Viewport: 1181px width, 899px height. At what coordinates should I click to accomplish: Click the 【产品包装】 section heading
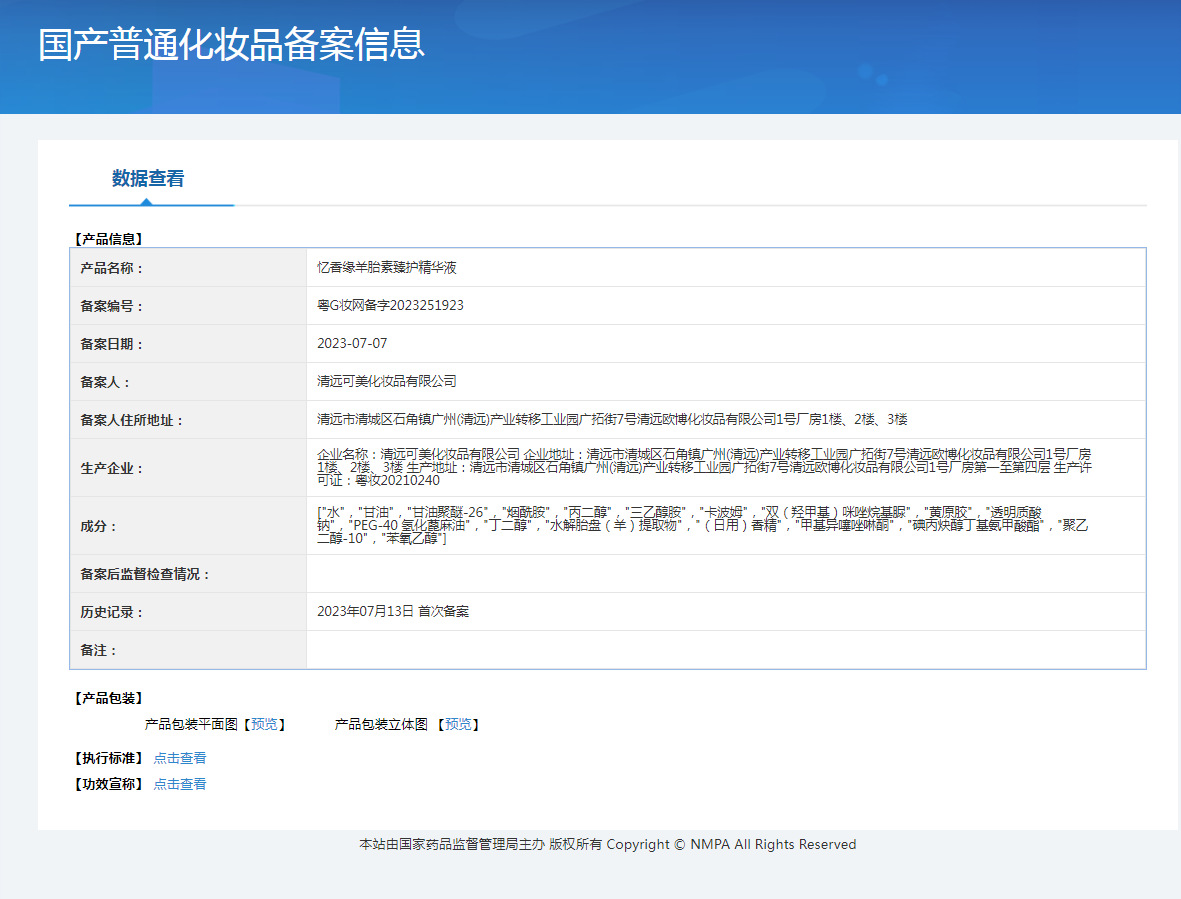109,698
